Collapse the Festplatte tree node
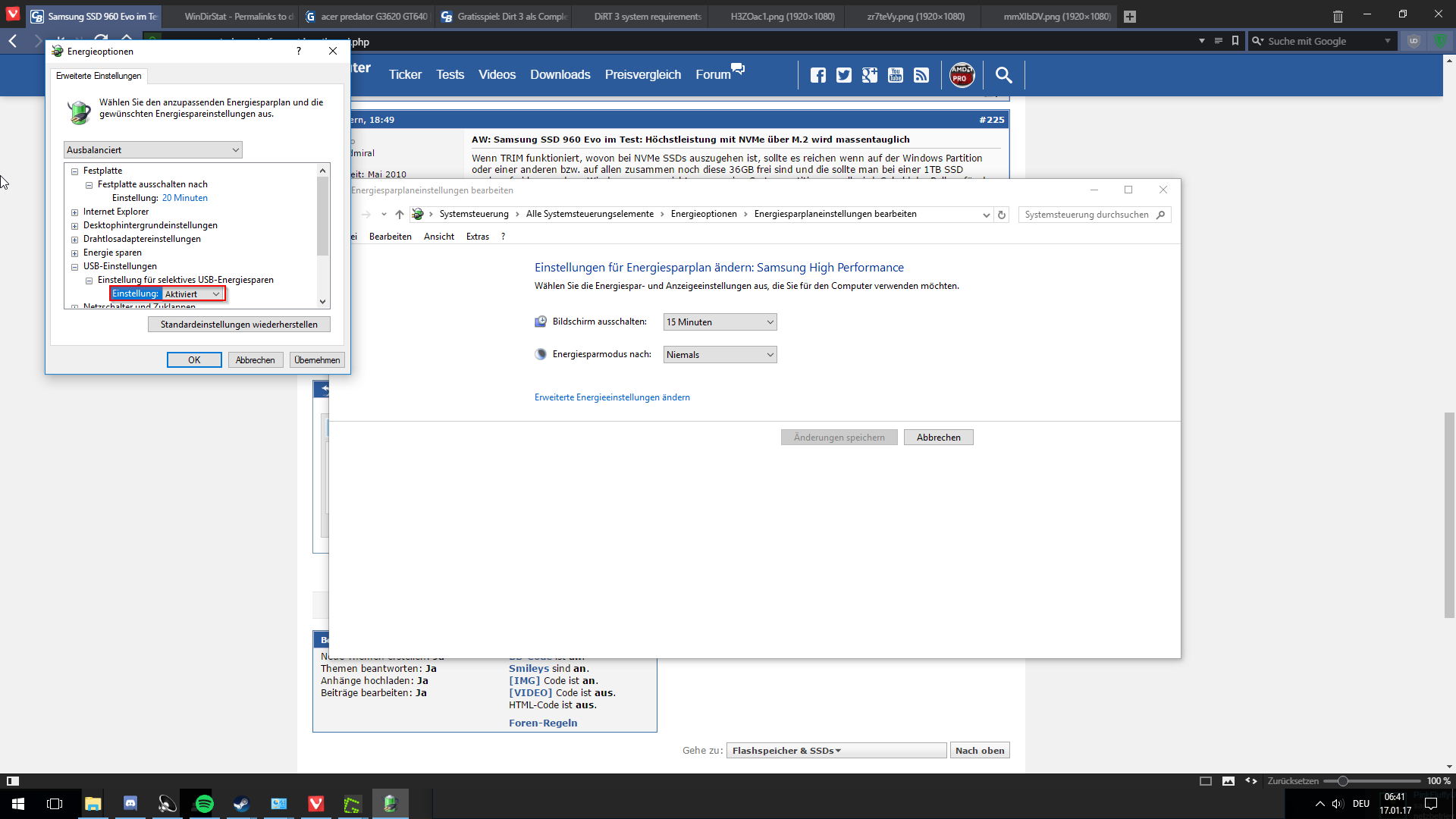 75,171
